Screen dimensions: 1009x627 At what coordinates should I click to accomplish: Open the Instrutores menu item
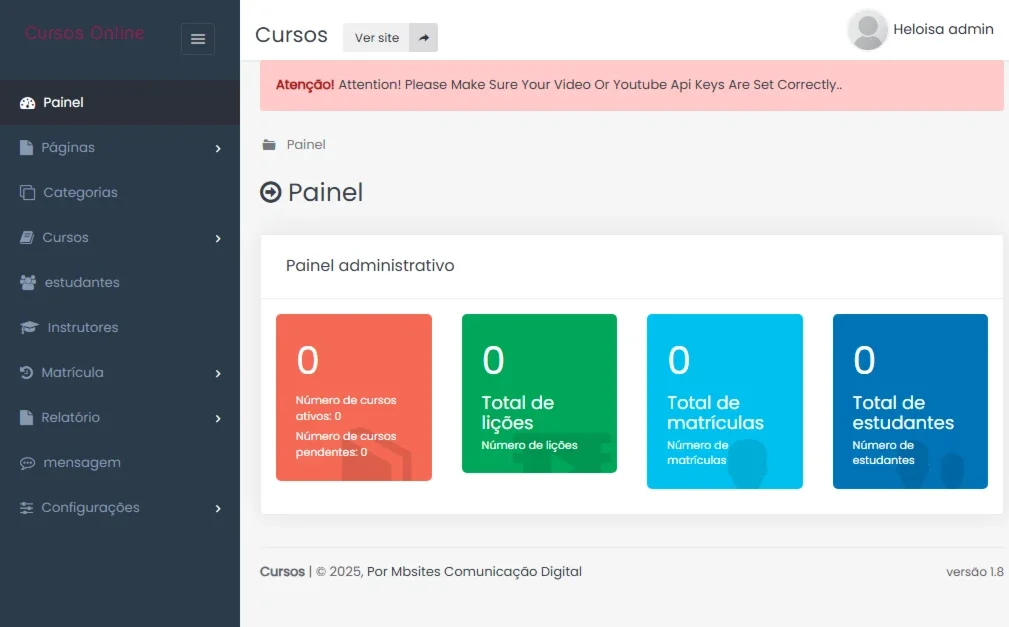pos(120,328)
